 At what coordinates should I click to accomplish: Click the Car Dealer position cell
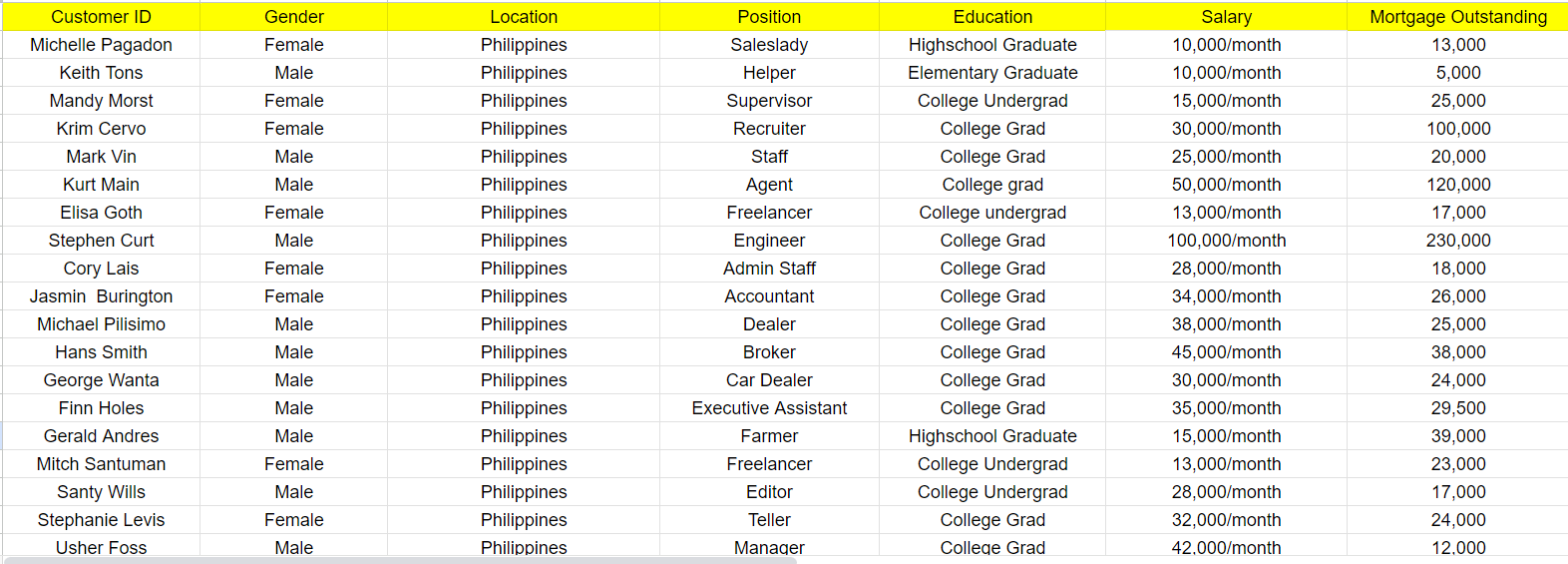point(769,380)
